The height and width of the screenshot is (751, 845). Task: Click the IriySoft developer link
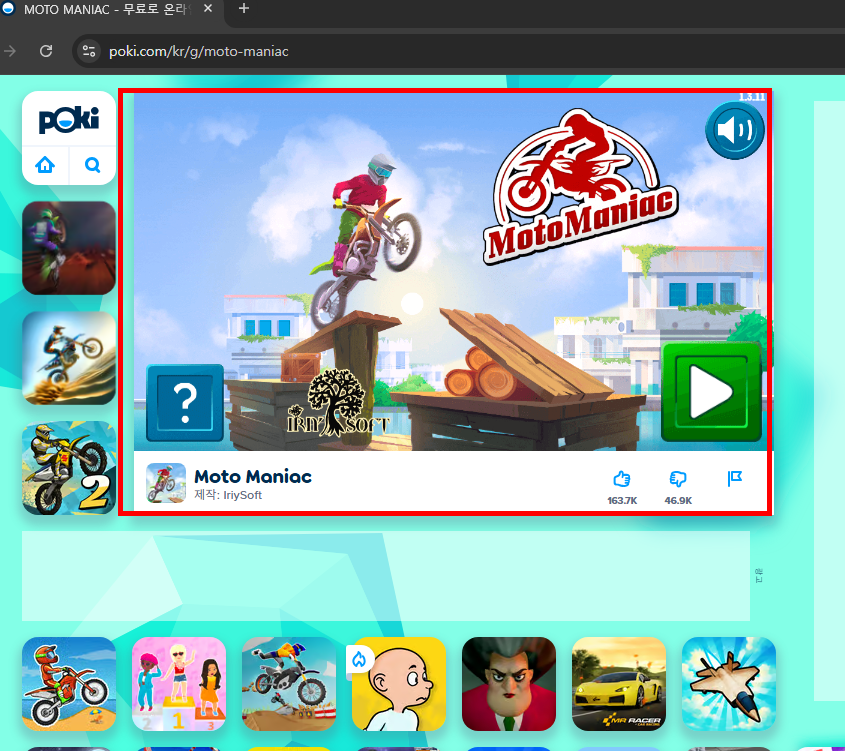coord(243,495)
